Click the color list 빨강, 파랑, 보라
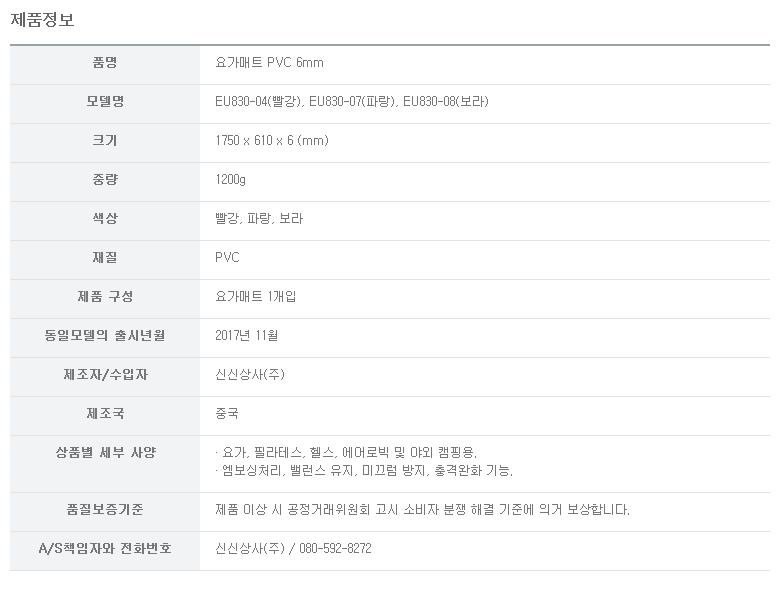Screen dimensions: 780x598 [x=259, y=219]
